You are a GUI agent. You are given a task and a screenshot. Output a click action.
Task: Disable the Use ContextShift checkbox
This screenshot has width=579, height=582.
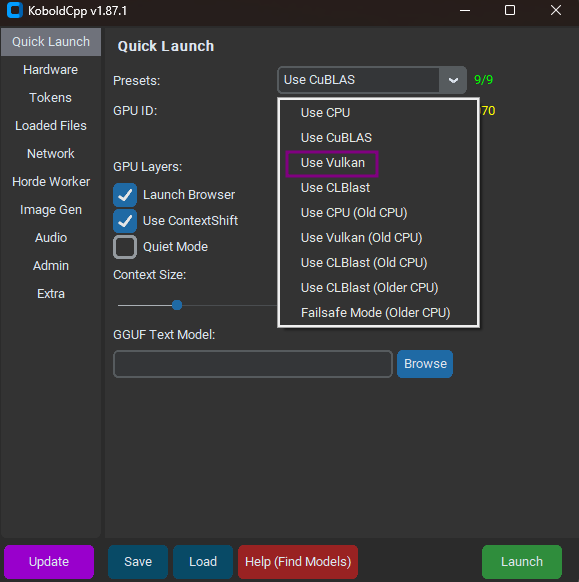(x=125, y=221)
